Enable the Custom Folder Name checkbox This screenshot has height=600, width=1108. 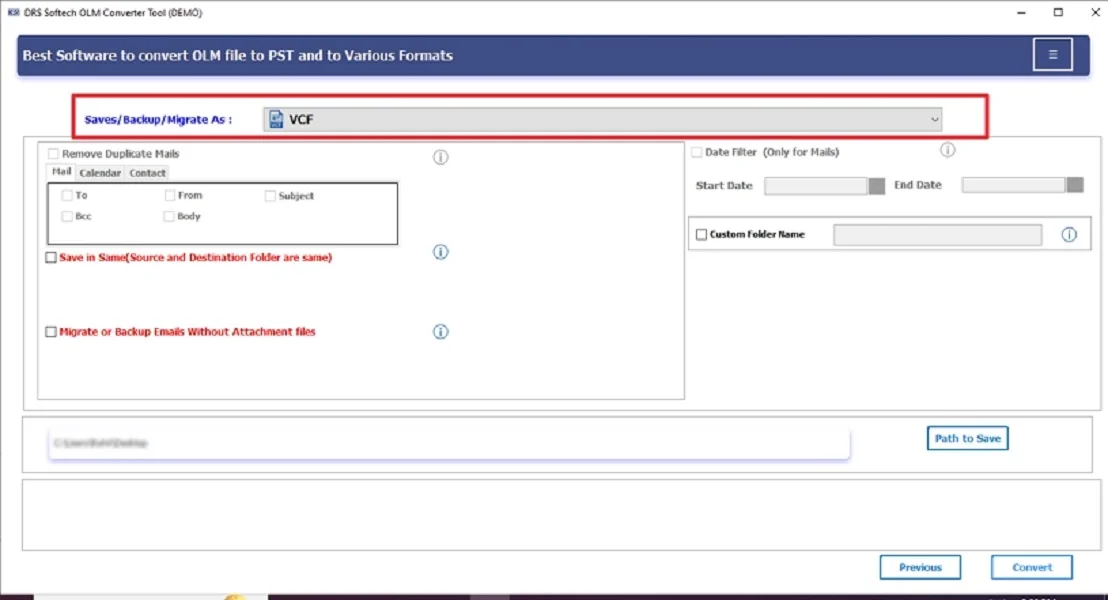(x=700, y=234)
